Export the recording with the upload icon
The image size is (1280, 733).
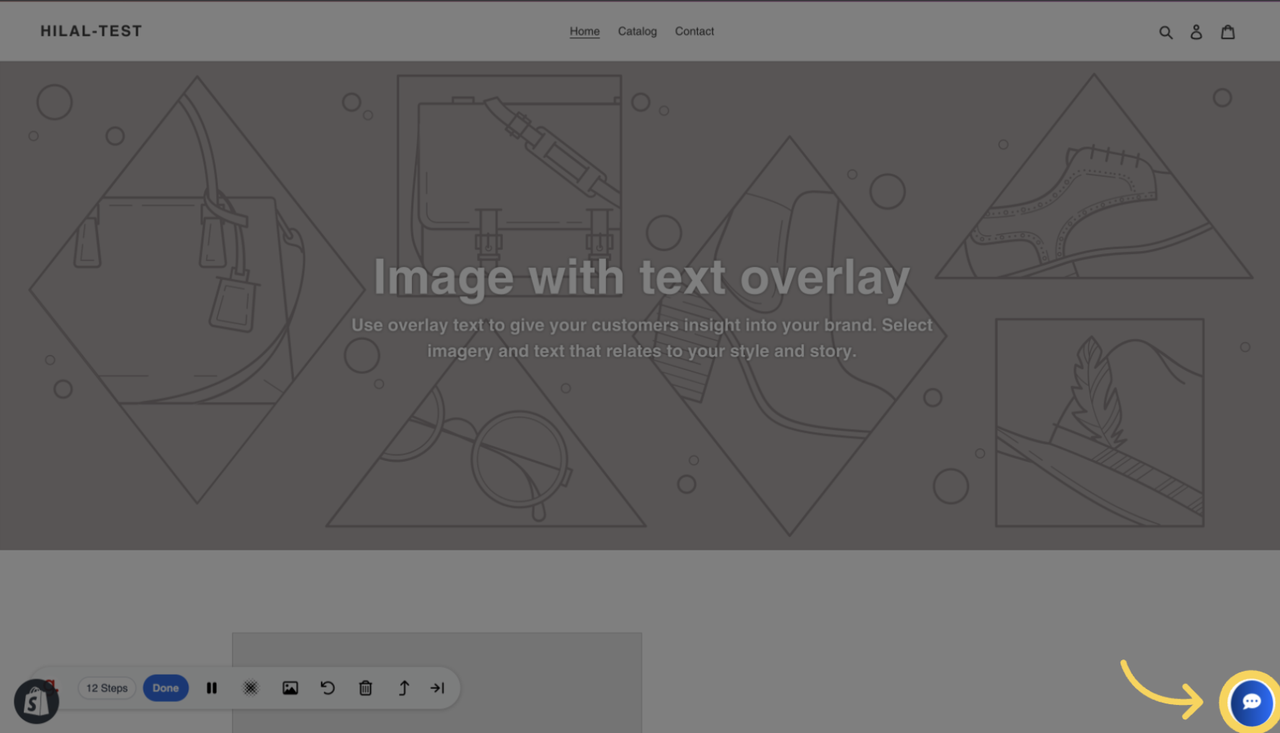click(x=402, y=688)
